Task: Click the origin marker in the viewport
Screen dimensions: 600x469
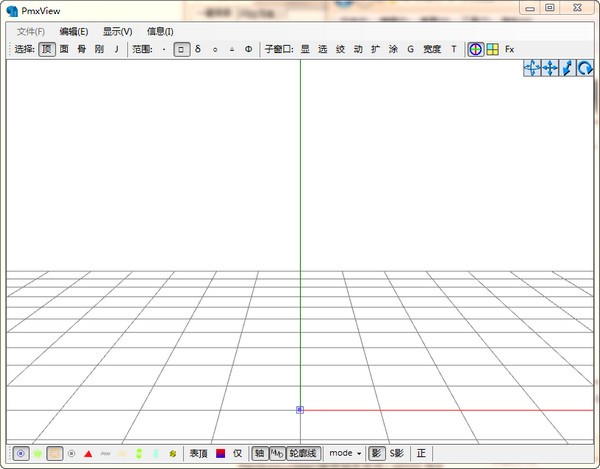Action: pyautogui.click(x=300, y=409)
